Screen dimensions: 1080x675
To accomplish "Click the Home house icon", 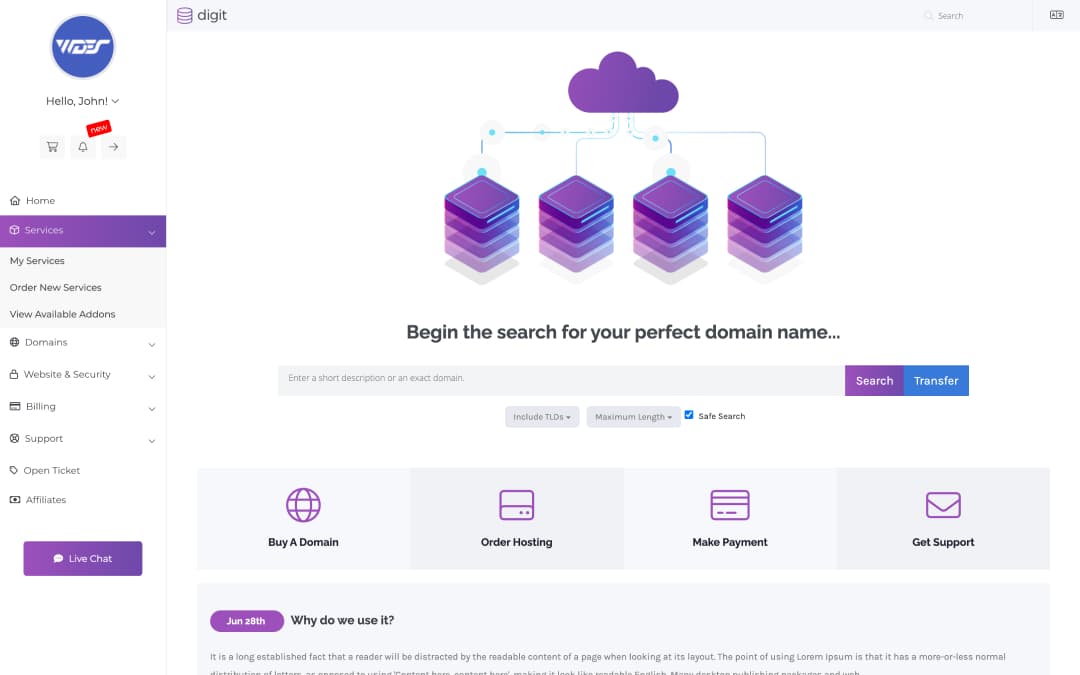I will tap(15, 200).
